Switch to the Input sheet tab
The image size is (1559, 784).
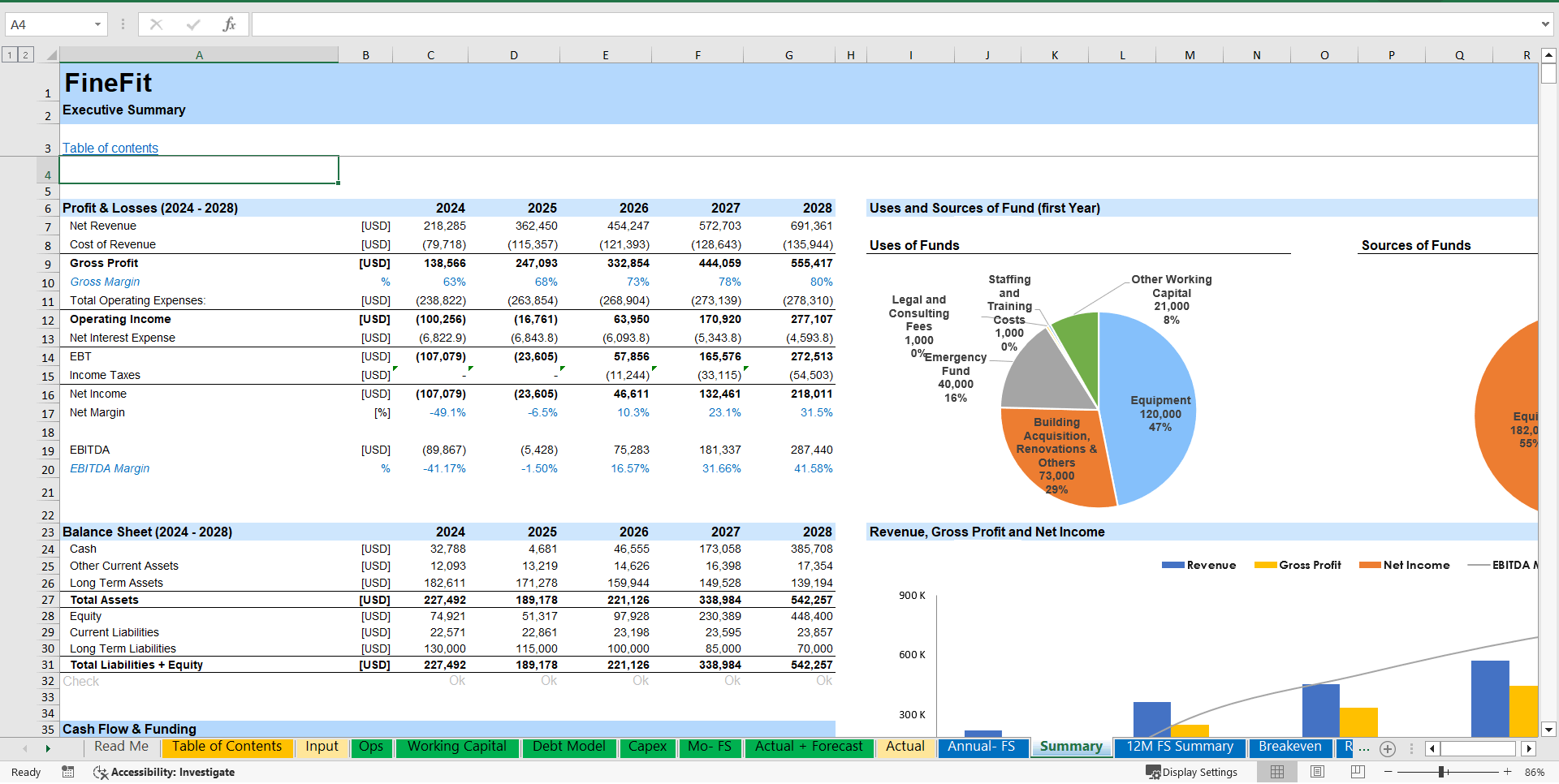[x=322, y=747]
